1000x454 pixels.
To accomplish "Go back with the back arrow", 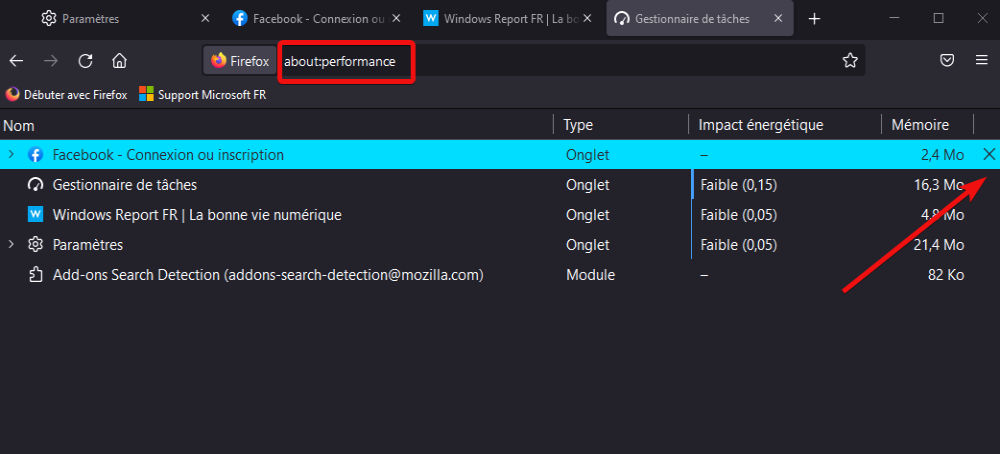I will click(16, 61).
